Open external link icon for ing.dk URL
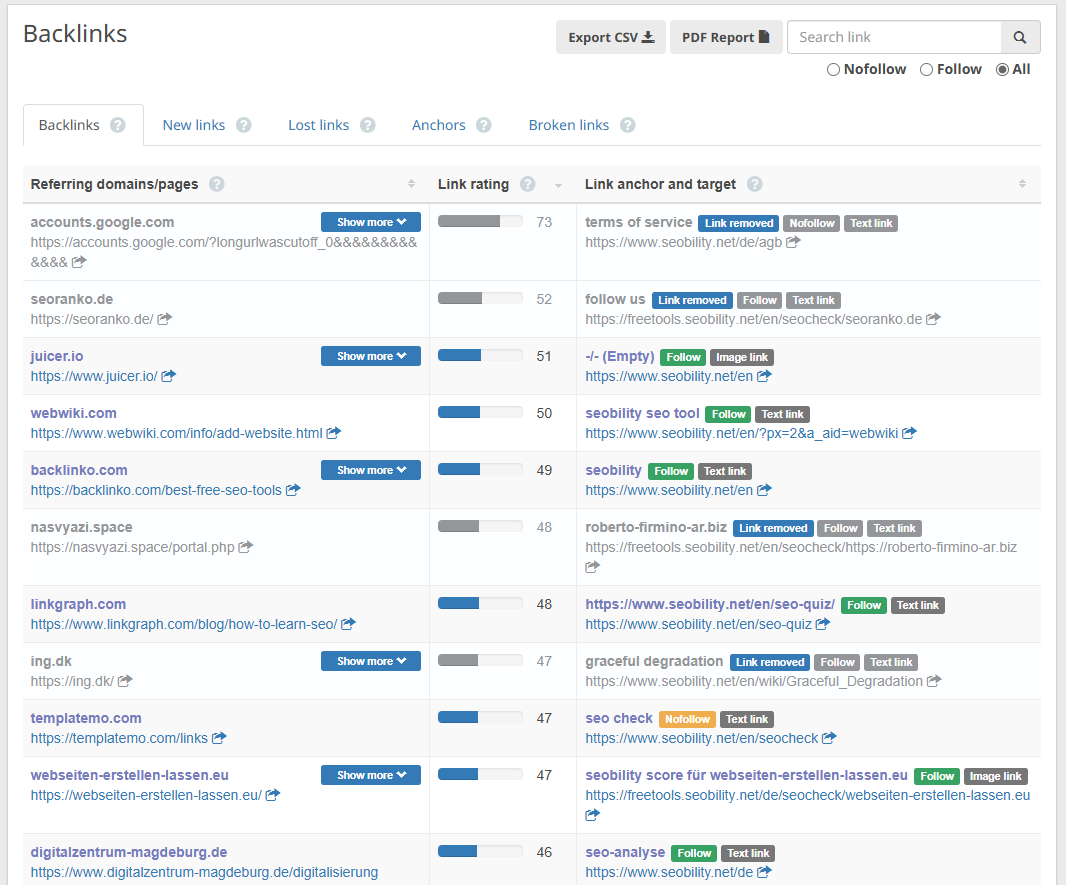1066x885 pixels. [x=125, y=681]
